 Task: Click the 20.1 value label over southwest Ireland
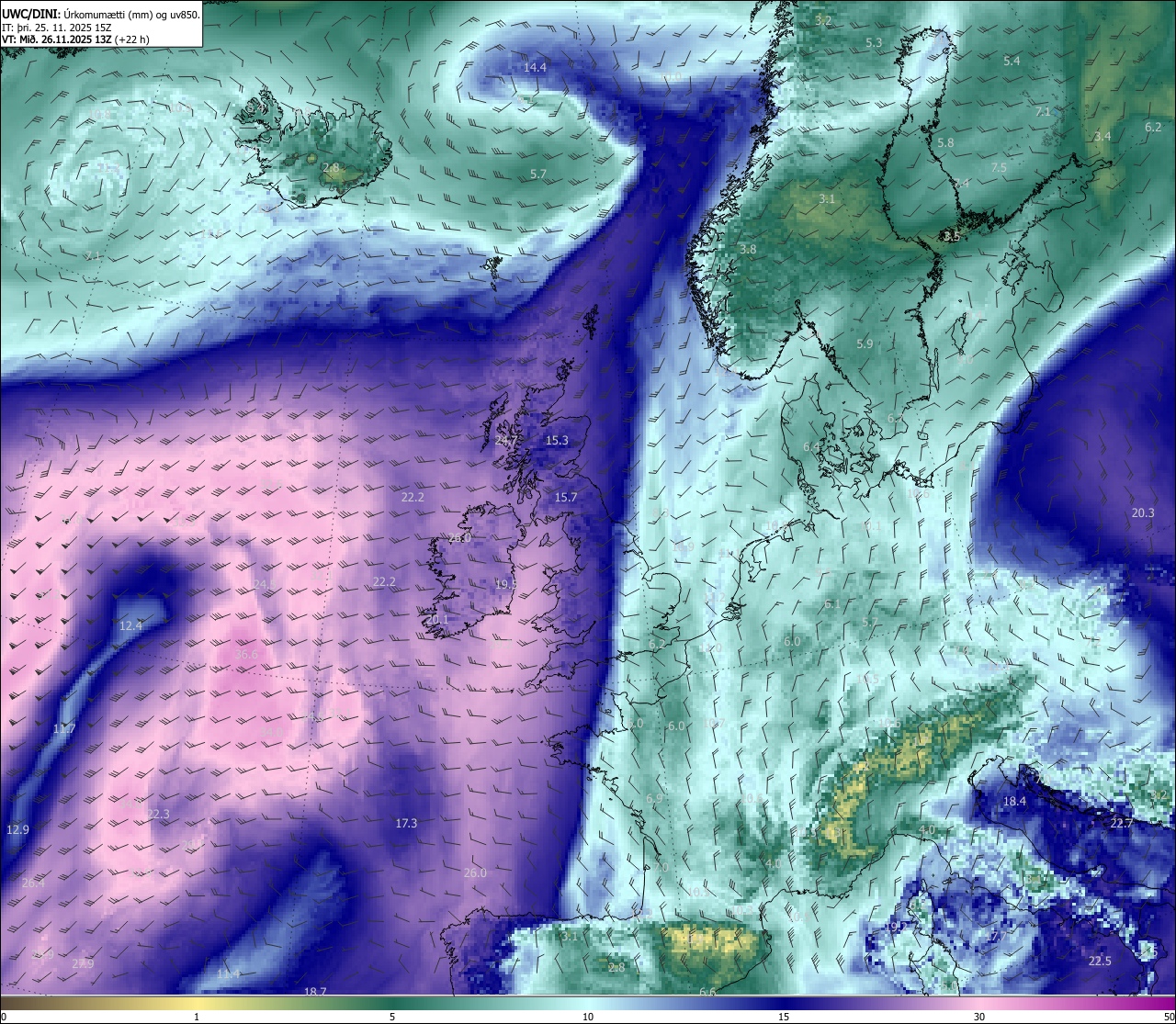(x=437, y=621)
